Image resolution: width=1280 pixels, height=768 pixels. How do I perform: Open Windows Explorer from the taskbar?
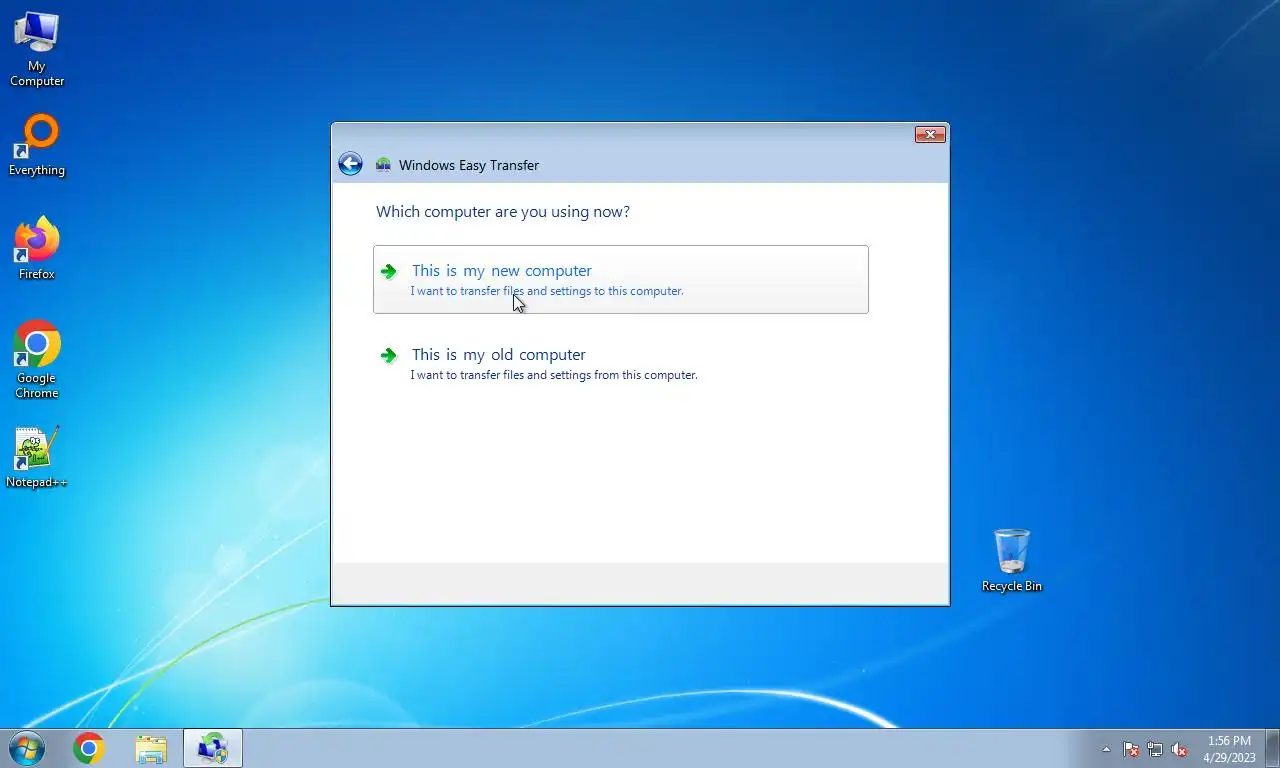click(x=151, y=748)
